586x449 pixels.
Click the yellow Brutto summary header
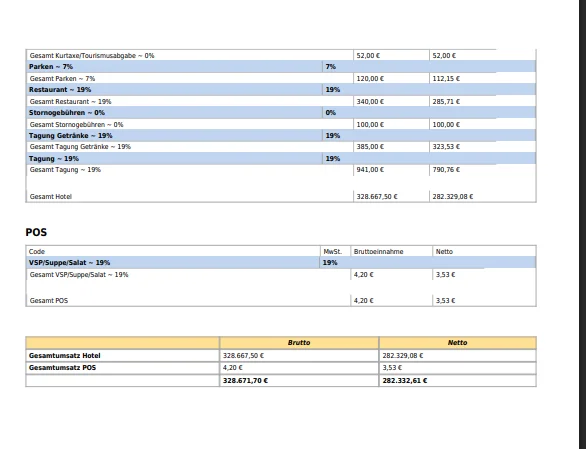tap(299, 342)
